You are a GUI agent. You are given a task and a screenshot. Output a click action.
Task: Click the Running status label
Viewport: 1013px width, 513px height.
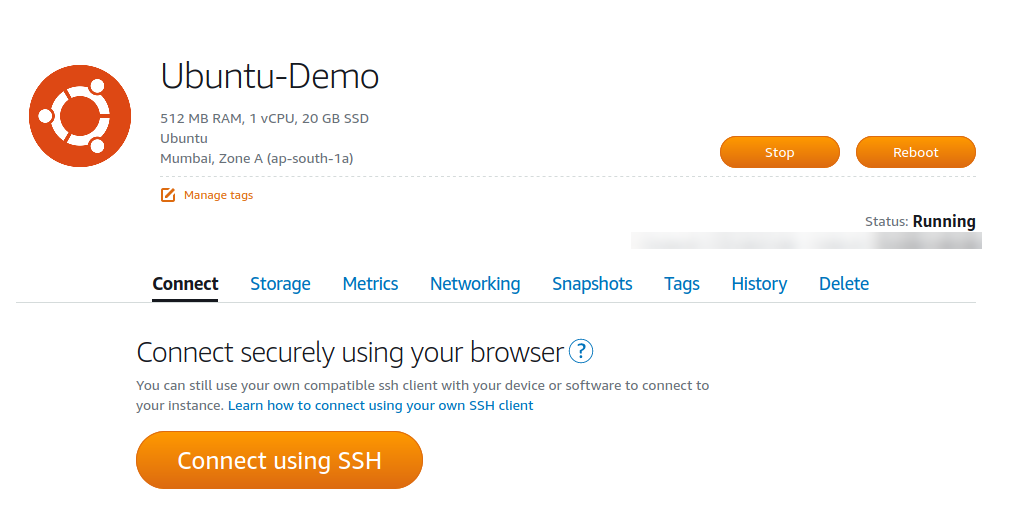pyautogui.click(x=944, y=222)
